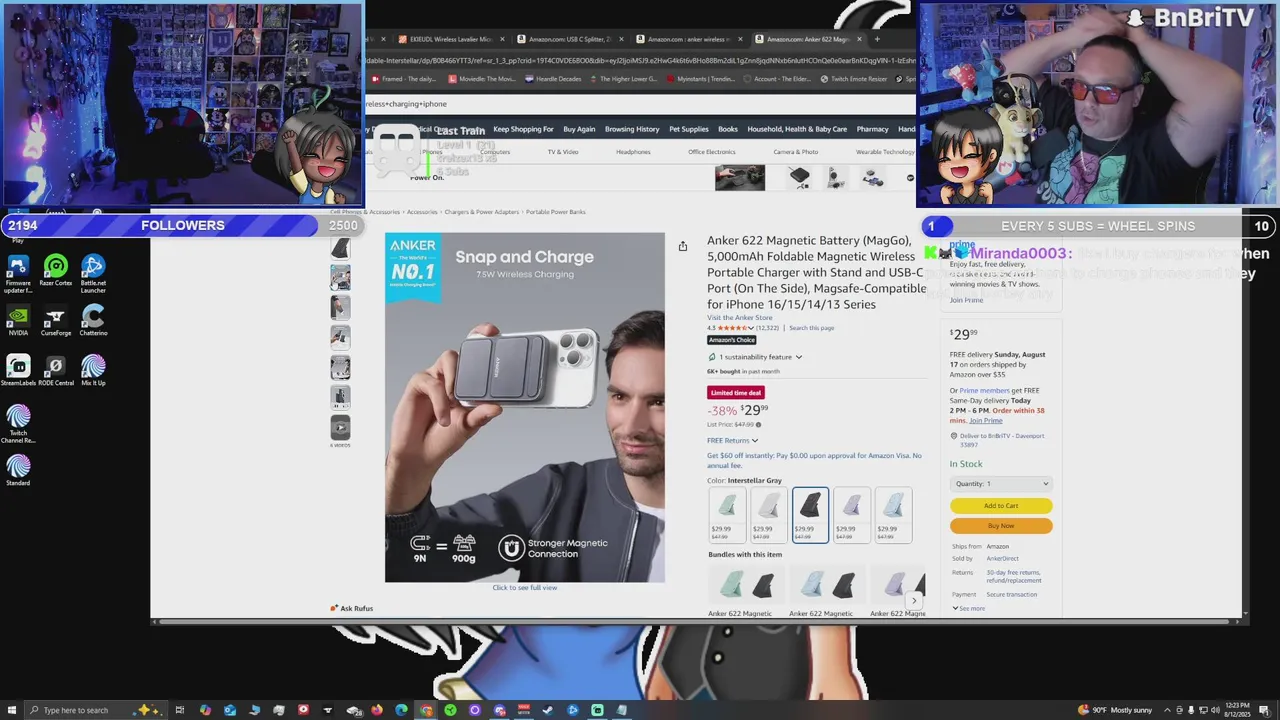
Task: Open RODE Central from the desktop
Action: pos(55,371)
